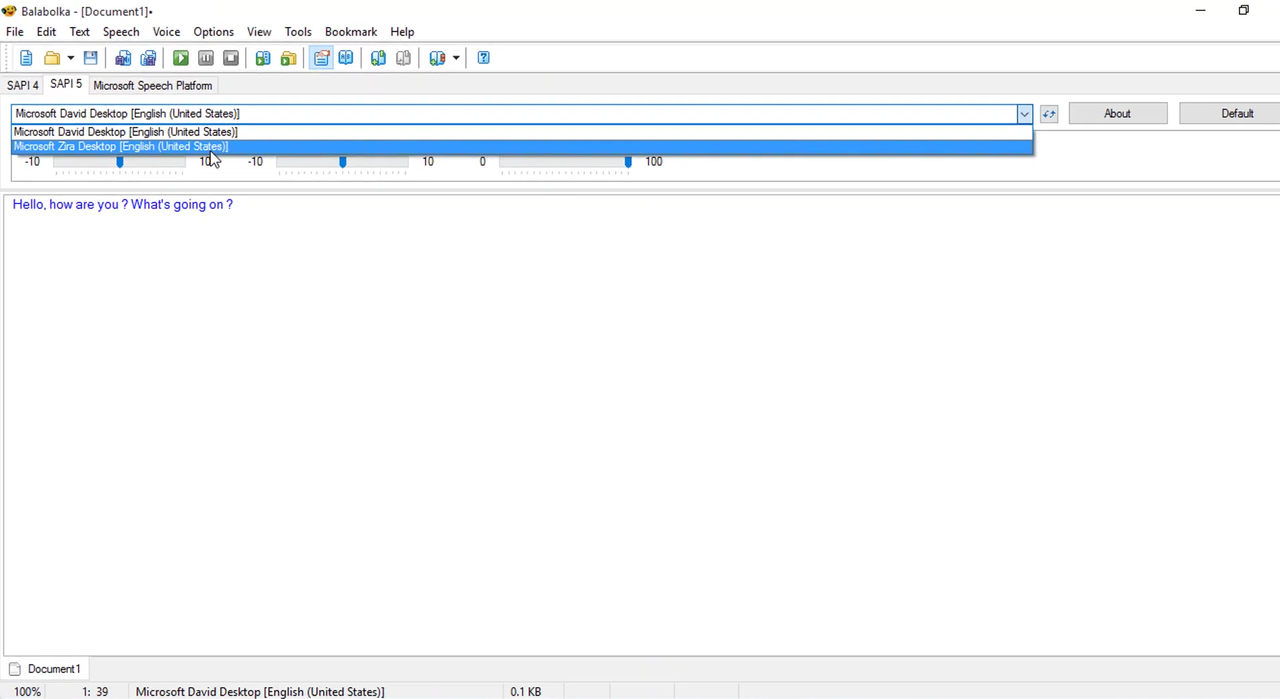Click the Split and Convert to Audio icon

[x=148, y=58]
